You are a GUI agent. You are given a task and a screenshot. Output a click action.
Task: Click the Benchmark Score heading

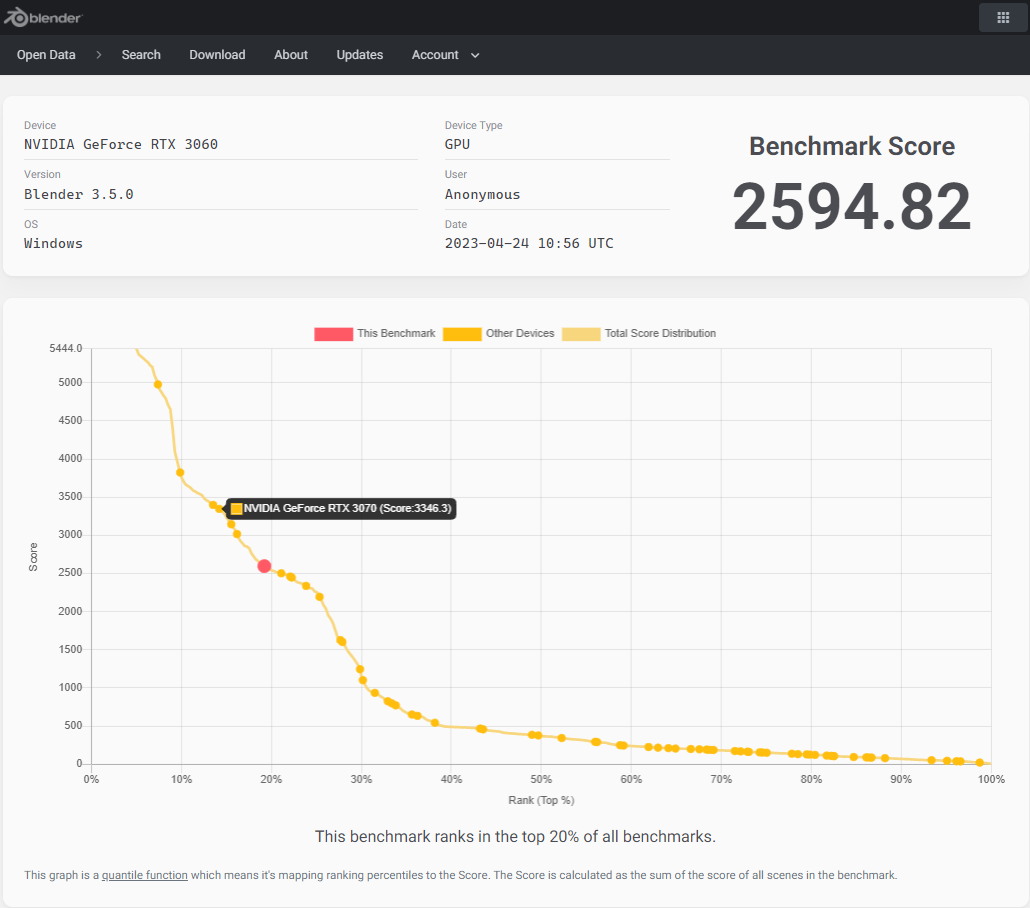coord(852,147)
